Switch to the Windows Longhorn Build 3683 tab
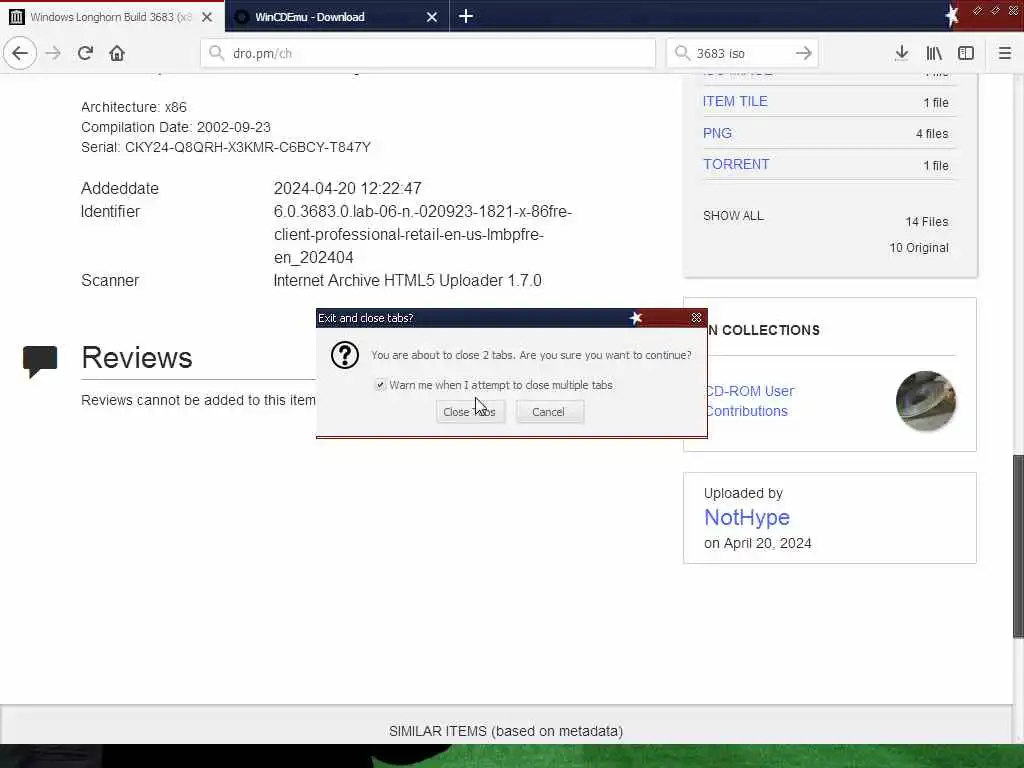Screen dimensions: 1024x768 click(112, 17)
